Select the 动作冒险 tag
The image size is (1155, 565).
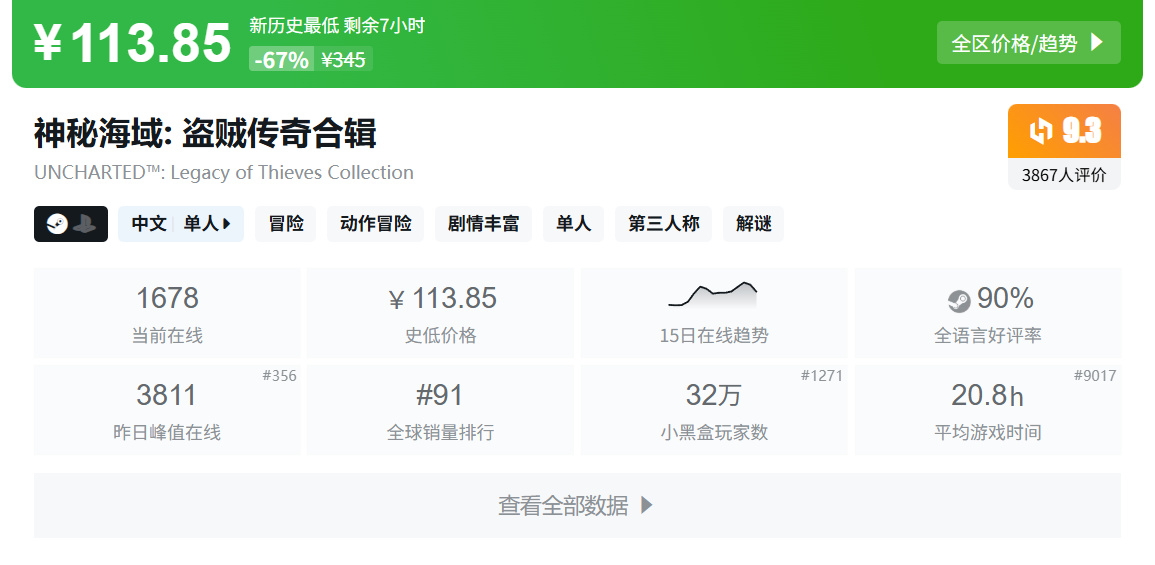(x=376, y=224)
